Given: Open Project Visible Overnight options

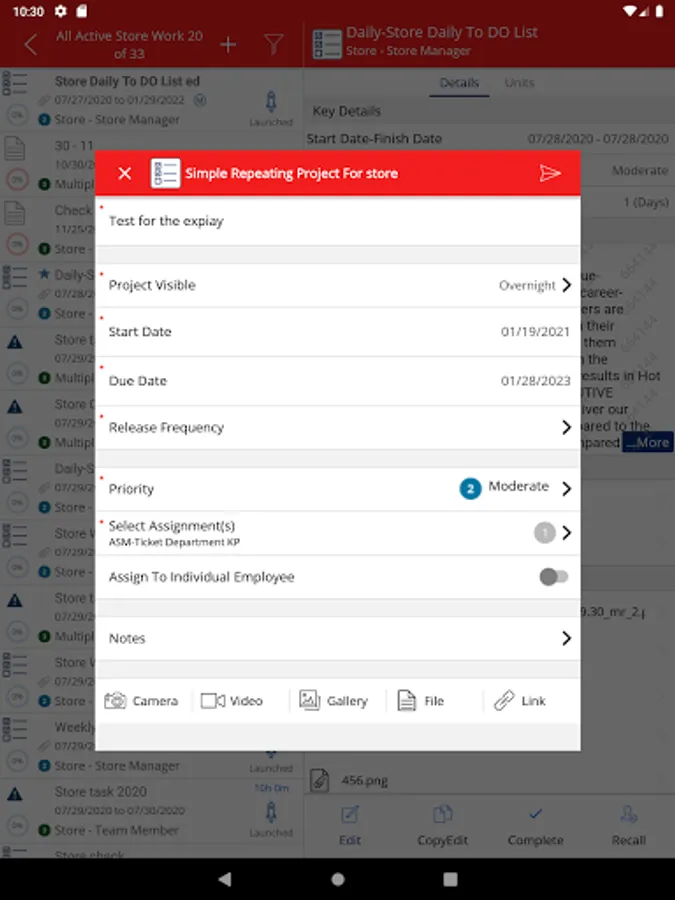Looking at the screenshot, I should 338,285.
